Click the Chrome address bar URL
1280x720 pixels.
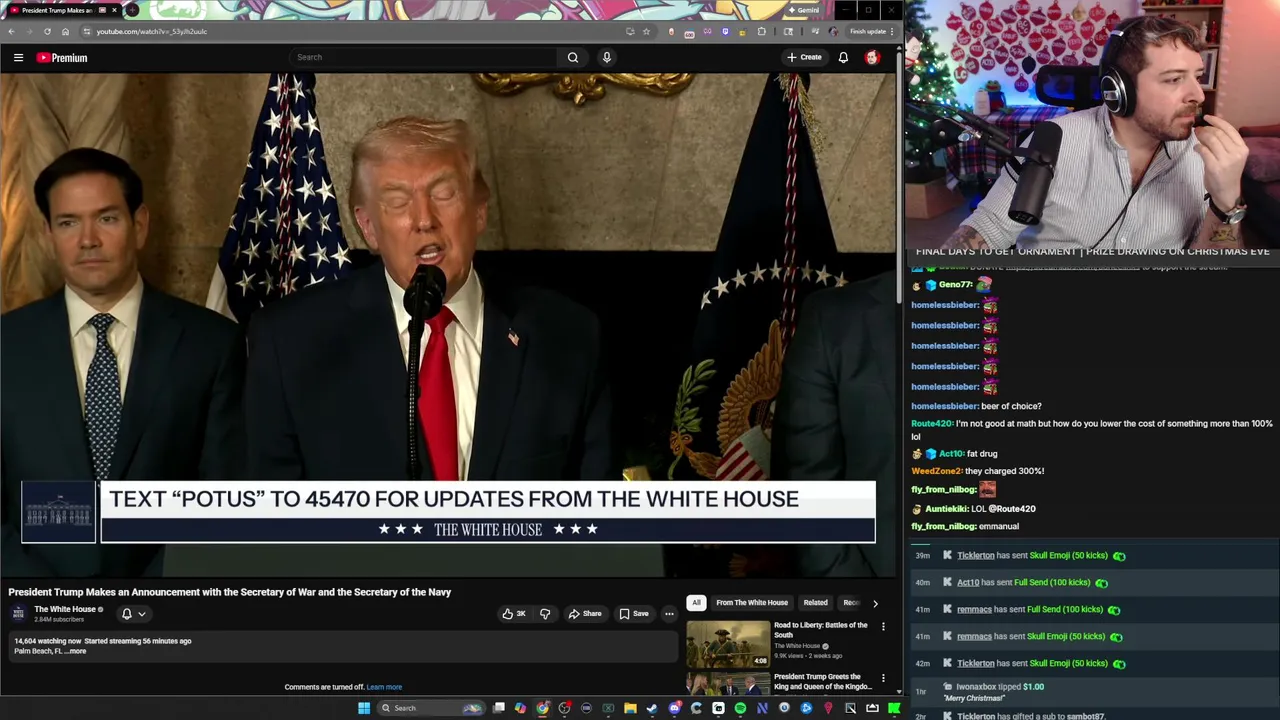[x=152, y=31]
